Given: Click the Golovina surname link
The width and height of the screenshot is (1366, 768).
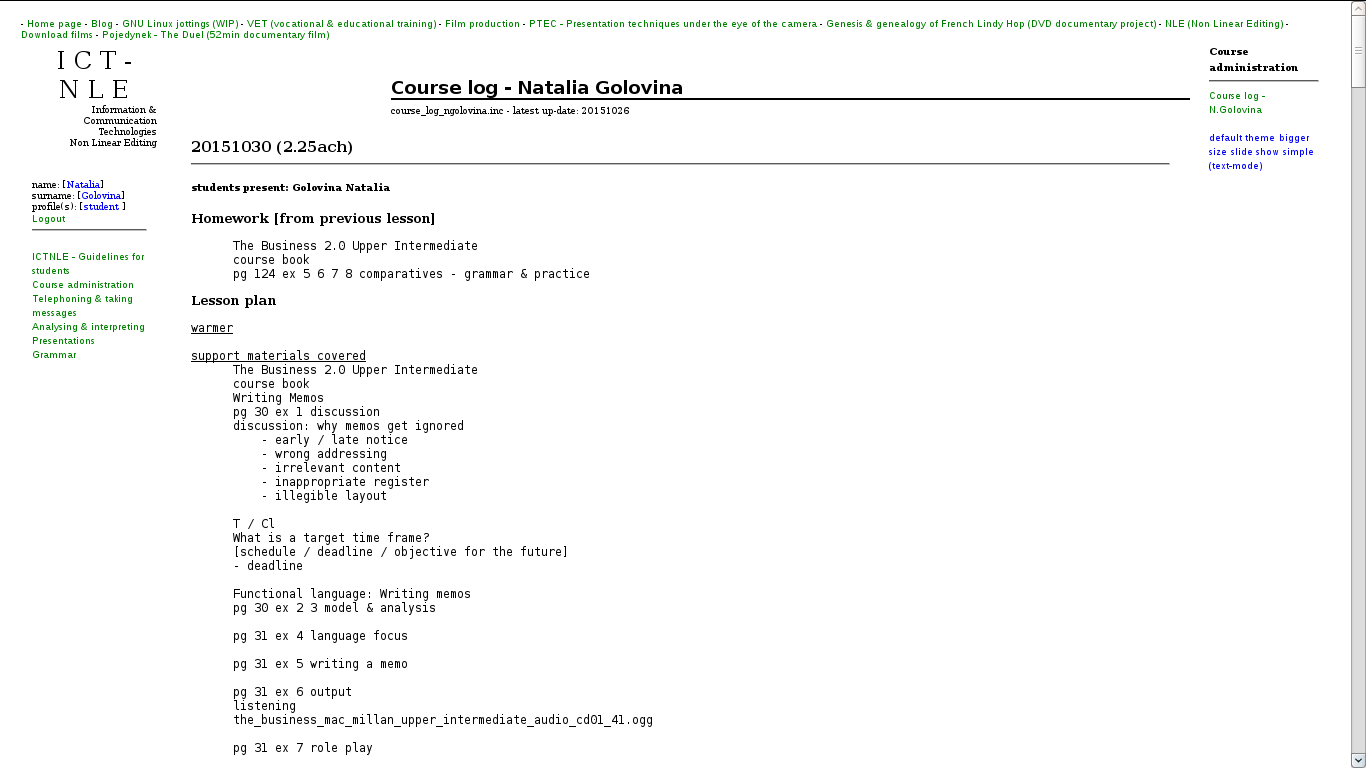Looking at the screenshot, I should coord(101,196).
